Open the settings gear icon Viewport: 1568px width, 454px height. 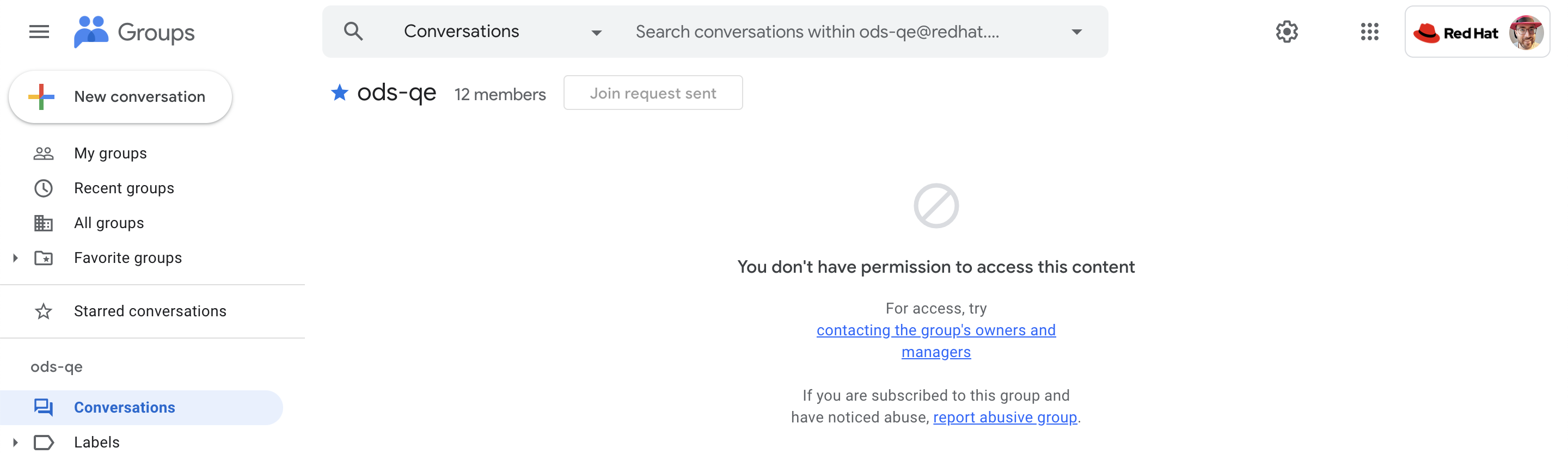[1286, 32]
